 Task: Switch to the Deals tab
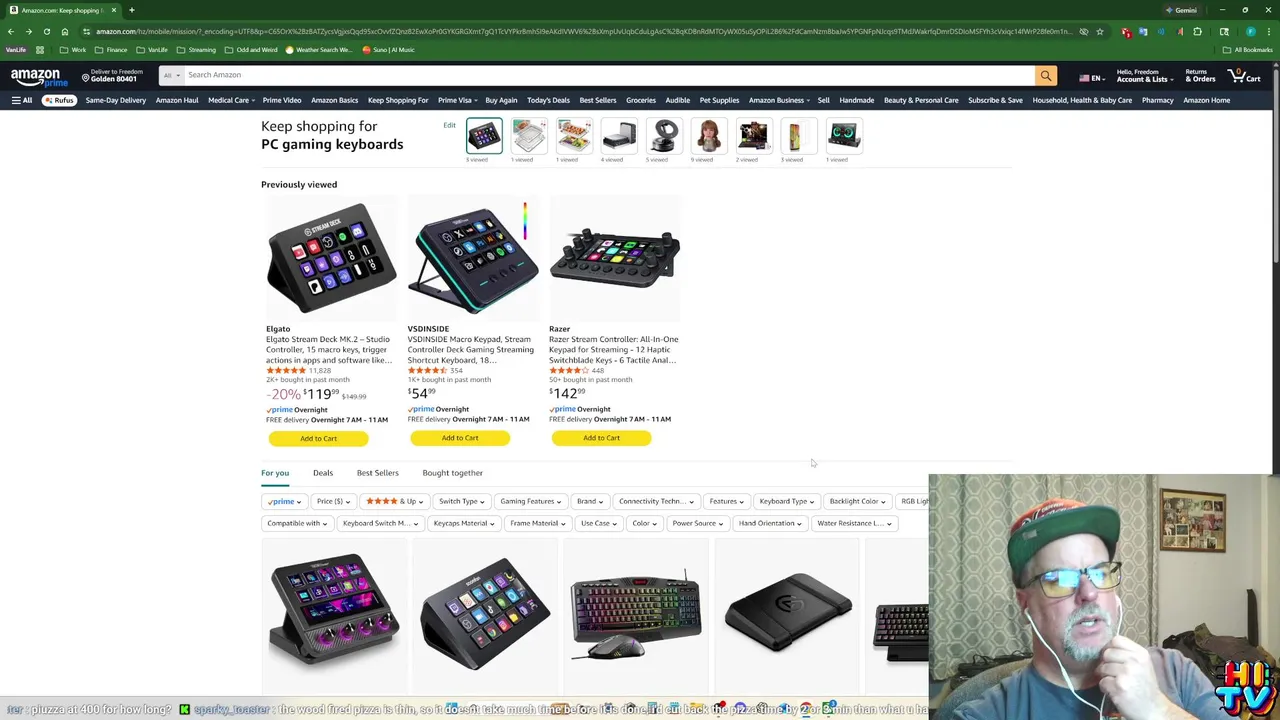point(322,473)
